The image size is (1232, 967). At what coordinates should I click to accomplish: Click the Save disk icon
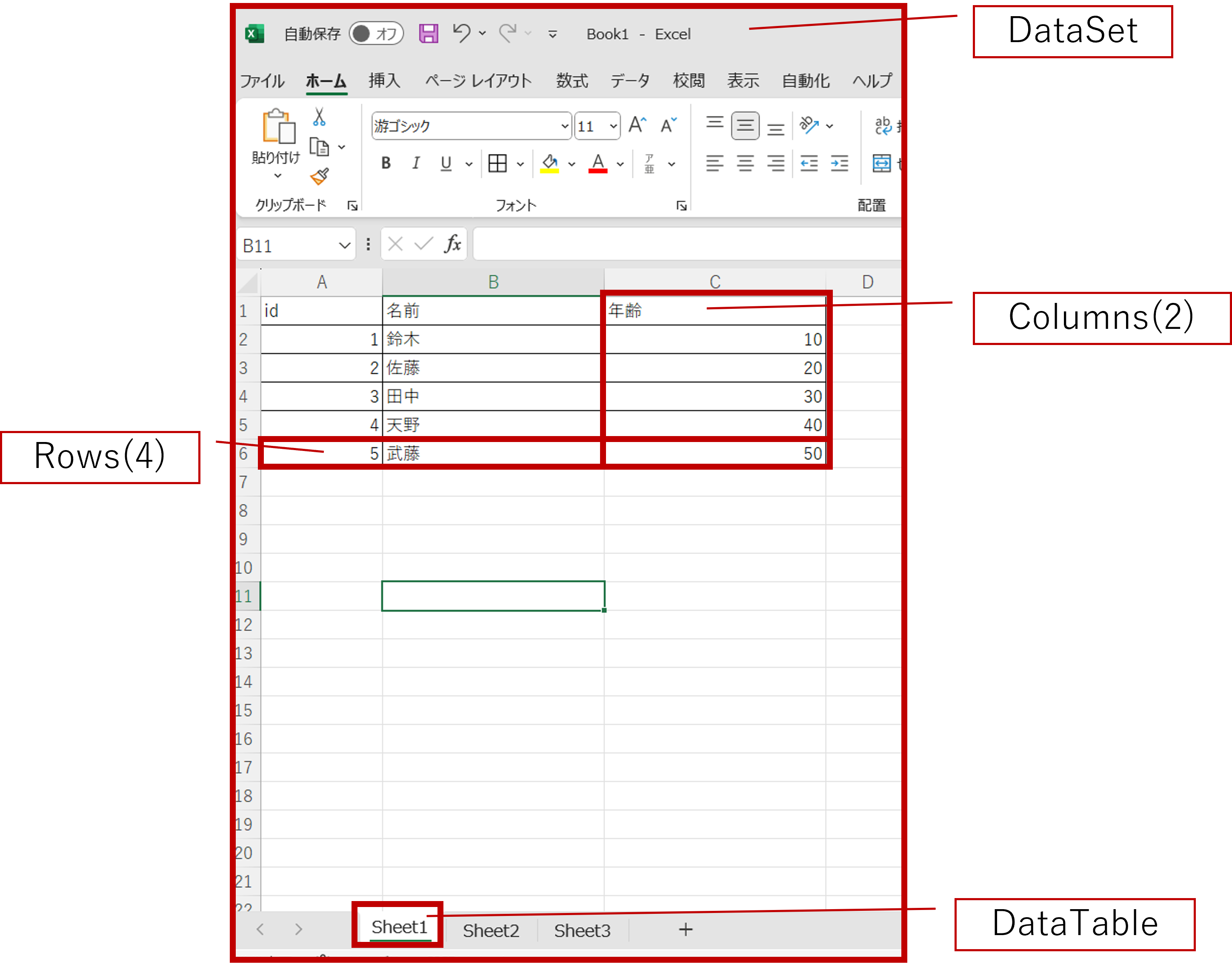(x=429, y=34)
